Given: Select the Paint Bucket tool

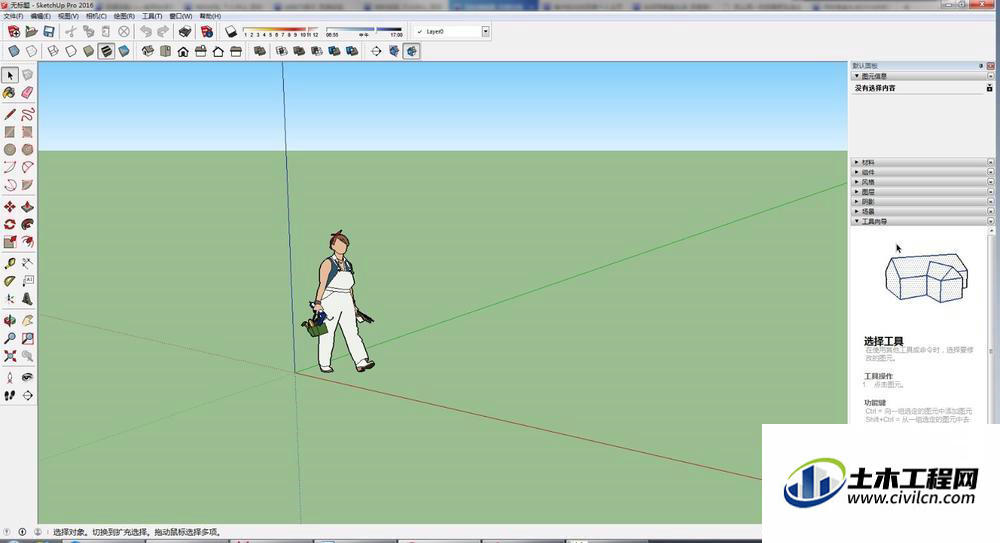Looking at the screenshot, I should tap(10, 93).
